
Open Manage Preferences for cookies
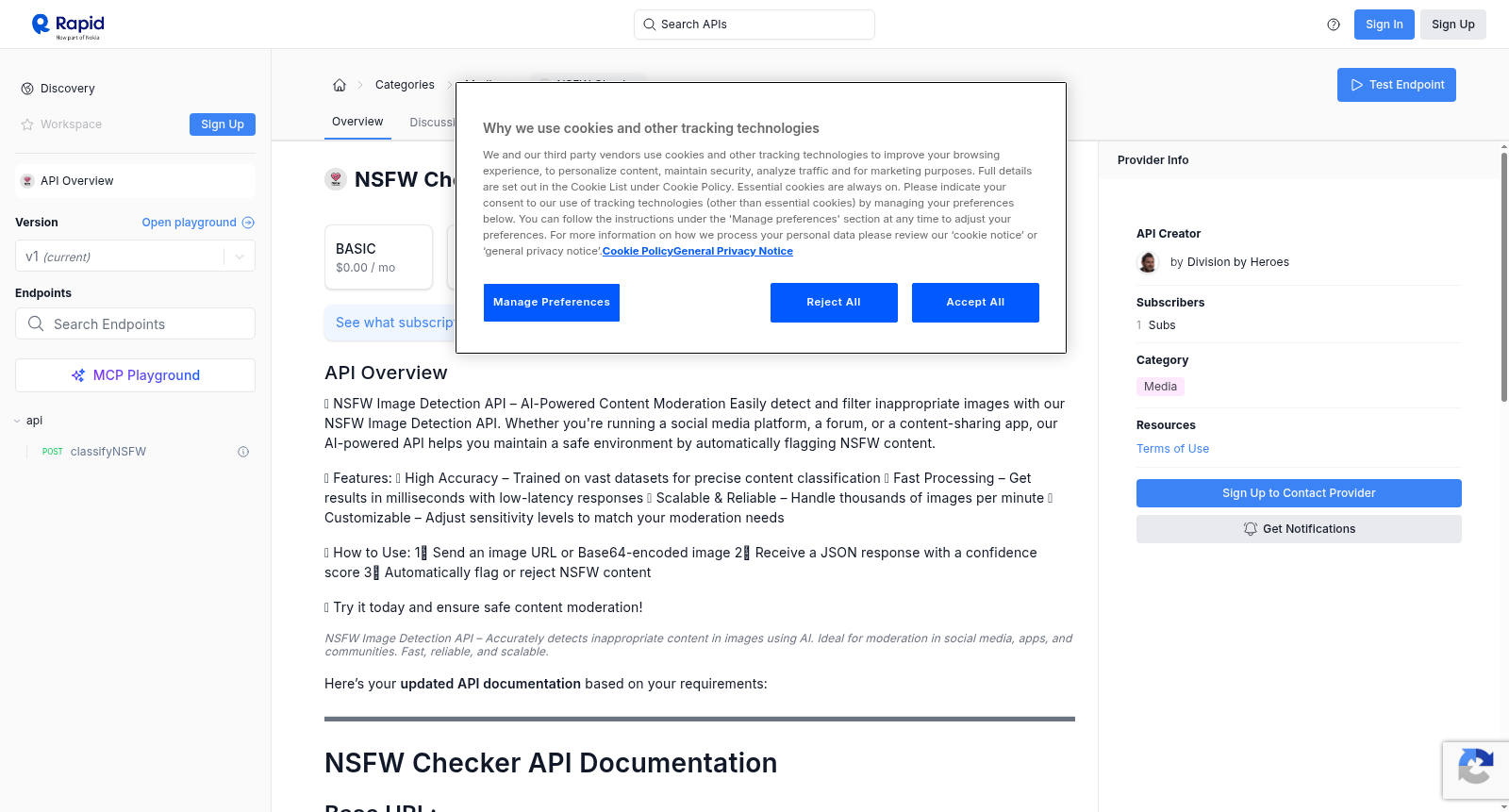(552, 303)
